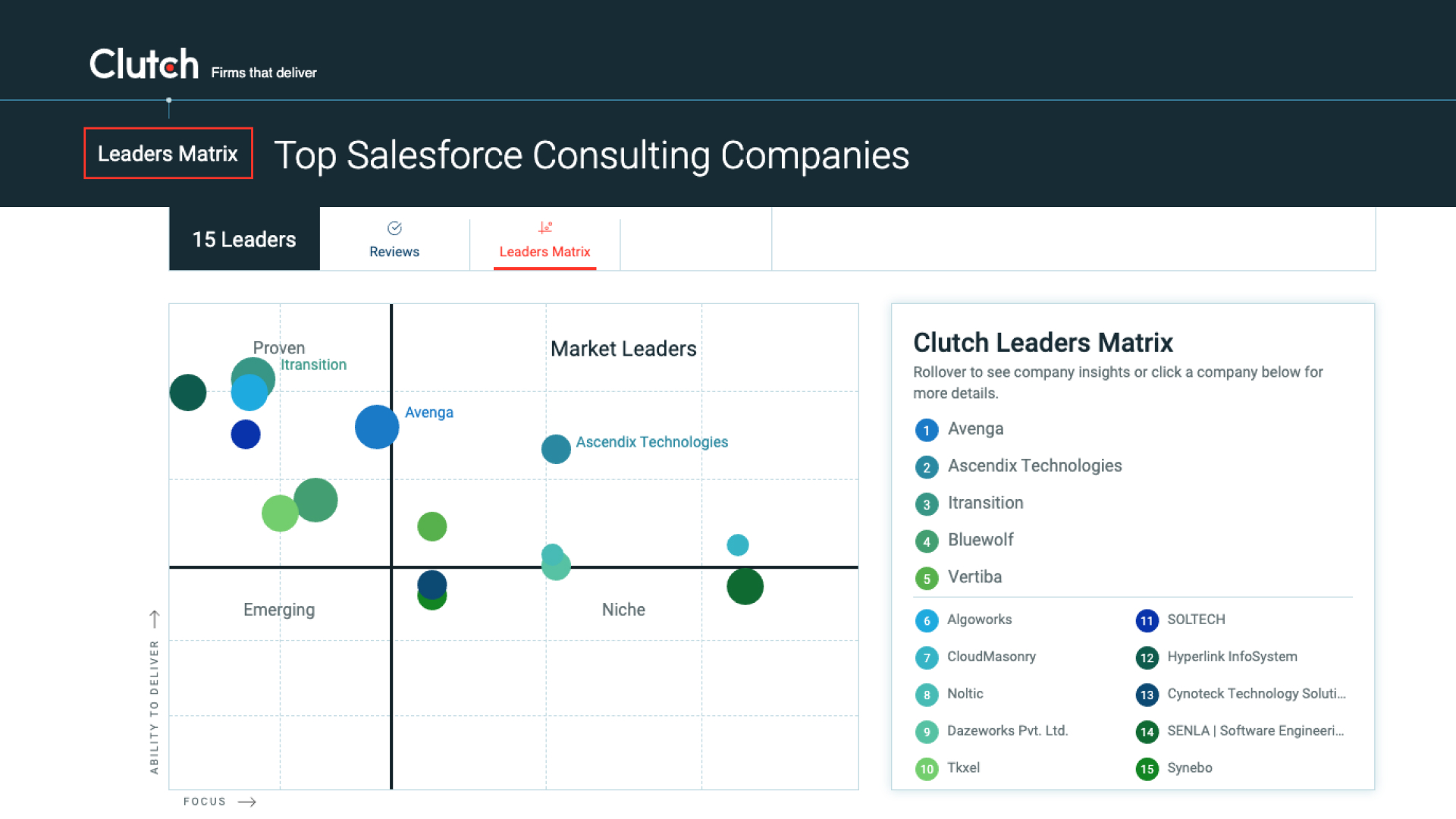Image resolution: width=1456 pixels, height=819 pixels.
Task: Click the Leaders Matrix red-outlined box
Action: [168, 153]
